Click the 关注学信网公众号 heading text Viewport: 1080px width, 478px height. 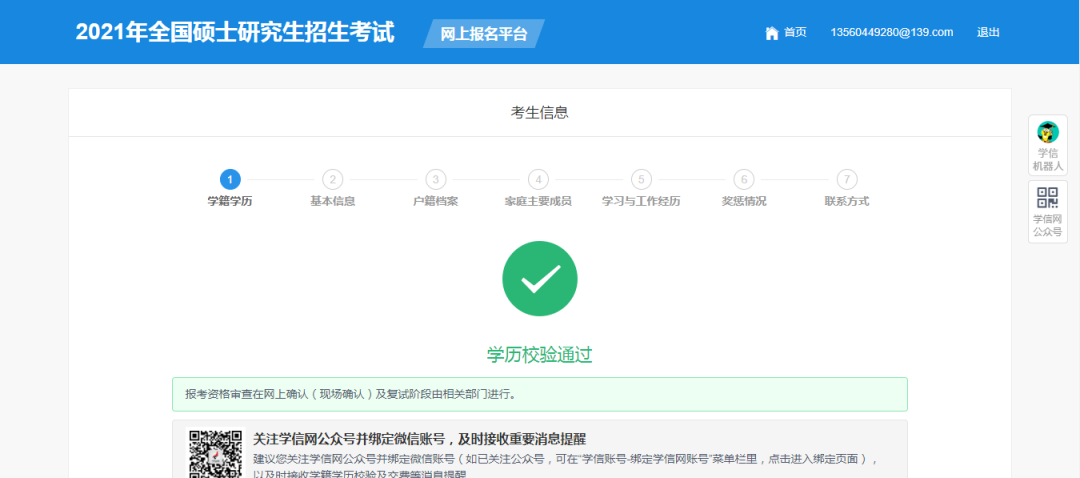[419, 439]
